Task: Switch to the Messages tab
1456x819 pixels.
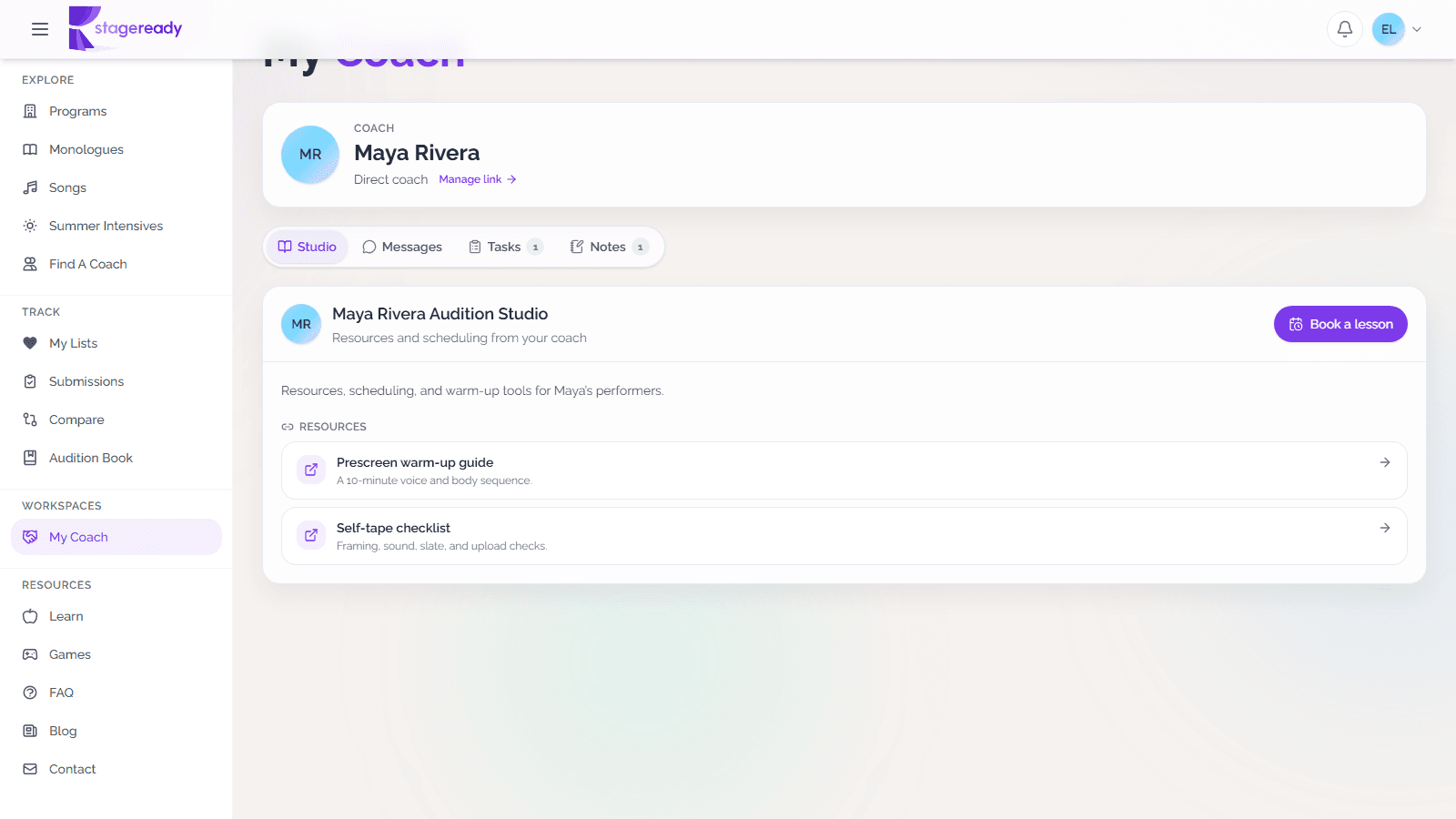Action: 402,247
